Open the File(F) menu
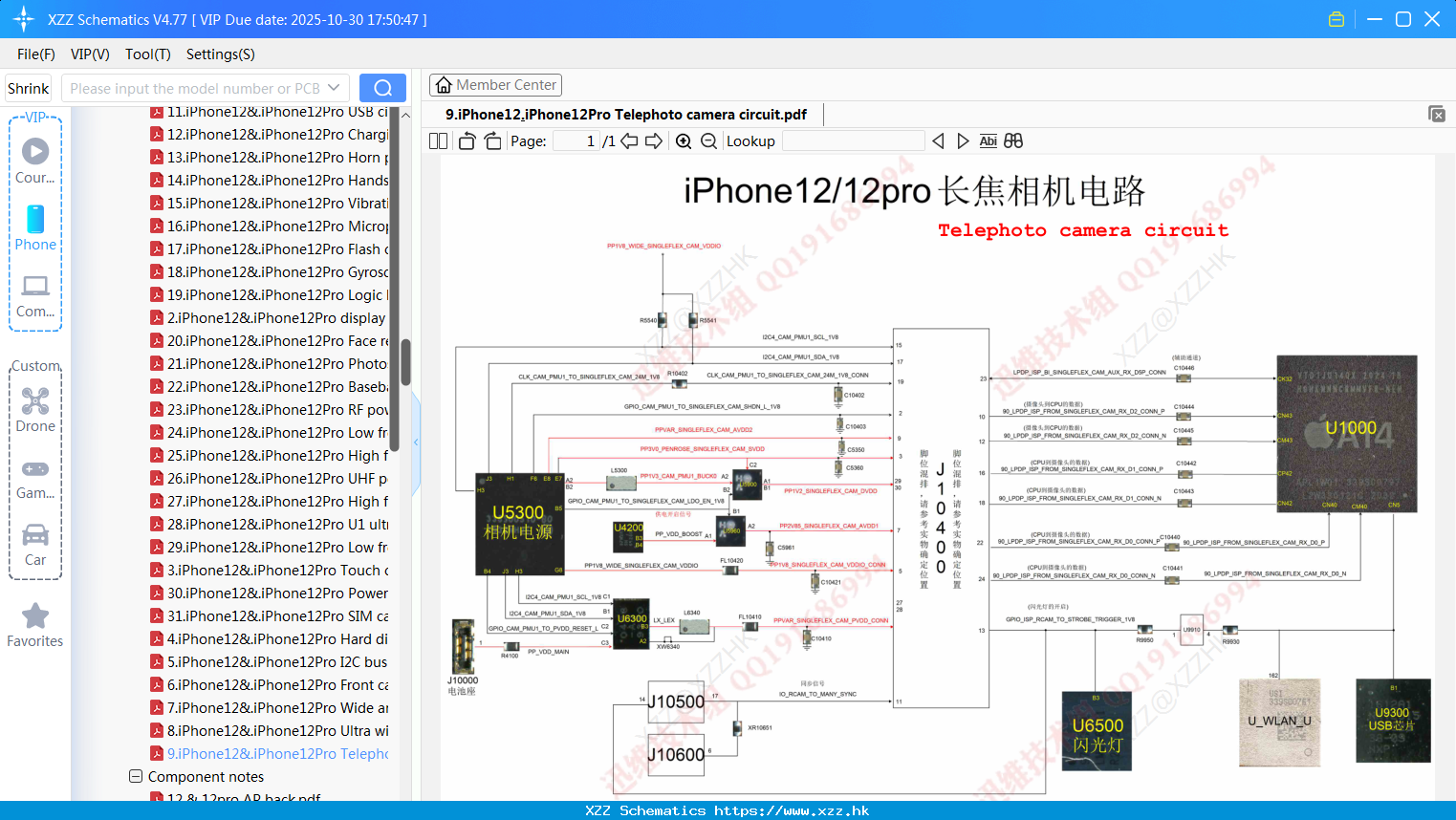 tap(36, 54)
